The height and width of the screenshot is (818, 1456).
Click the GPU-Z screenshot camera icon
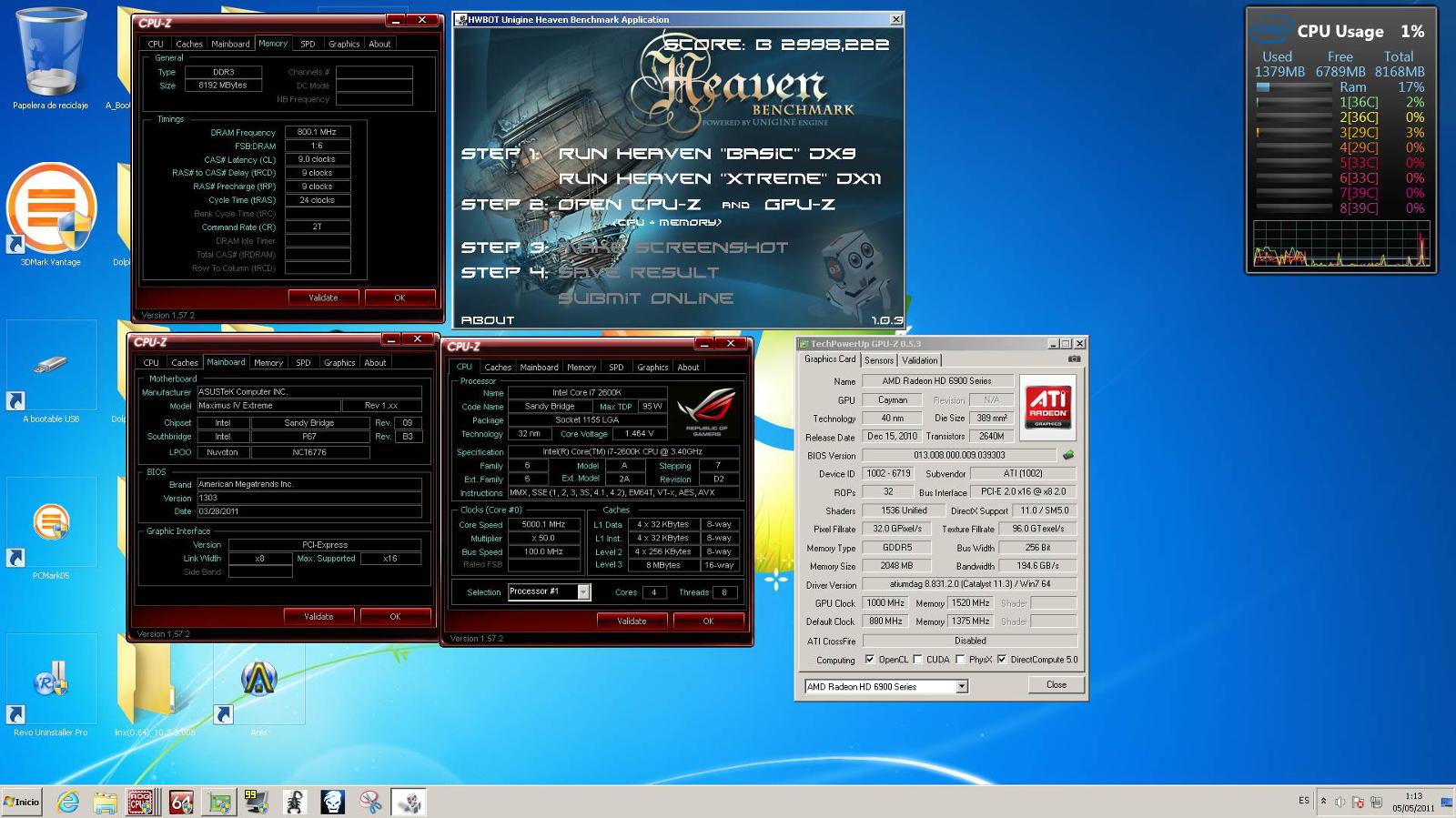coord(1075,359)
